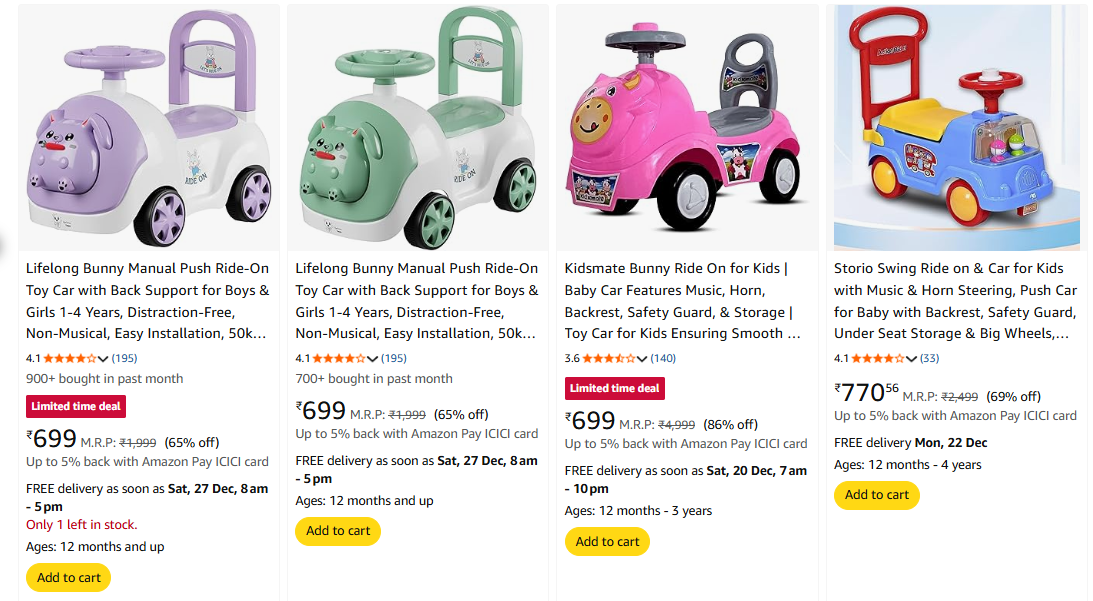This screenshot has height=601, width=1093.
Task: Add Kidsmate Bunny Ride On to cart
Action: [607, 542]
